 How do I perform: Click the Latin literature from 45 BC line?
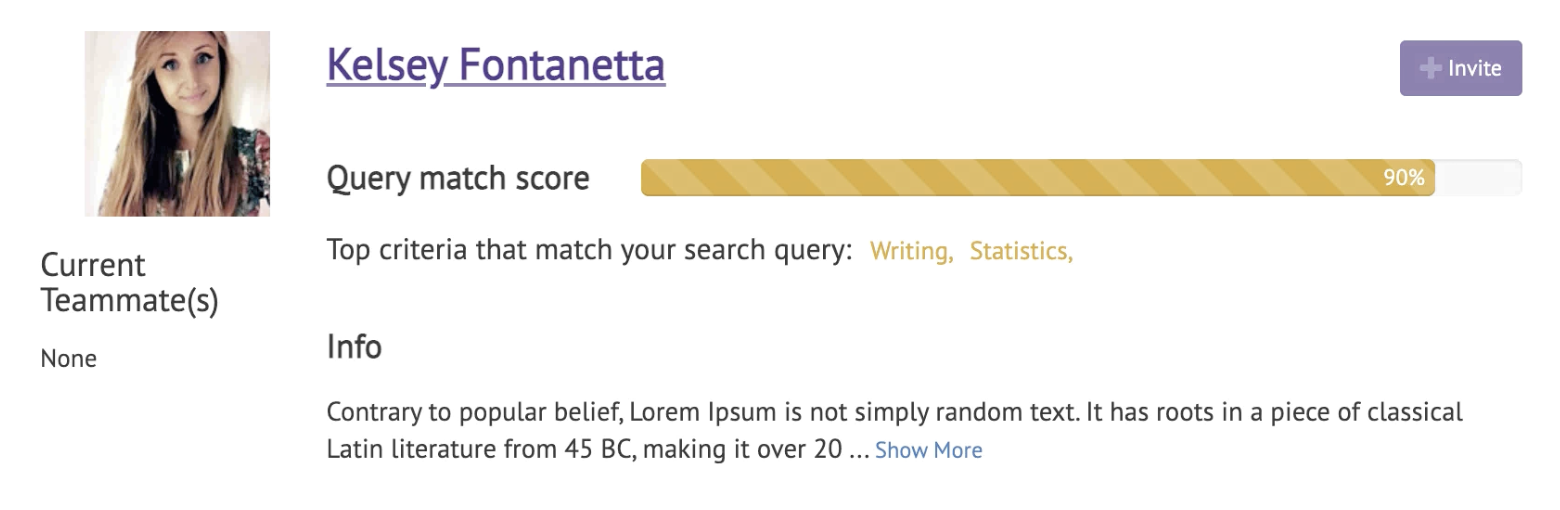[x=585, y=450]
